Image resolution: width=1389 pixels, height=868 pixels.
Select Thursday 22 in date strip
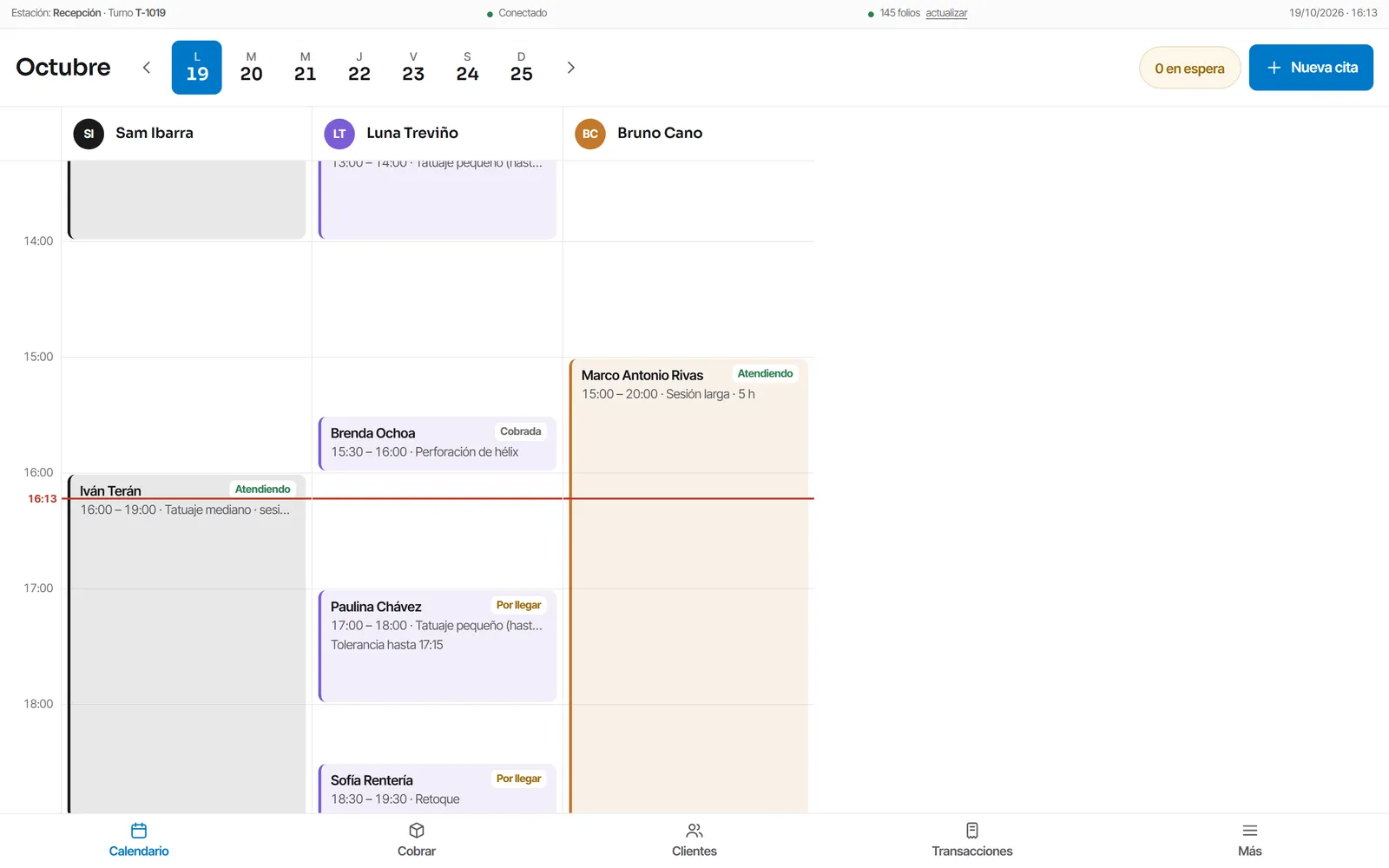click(x=359, y=68)
